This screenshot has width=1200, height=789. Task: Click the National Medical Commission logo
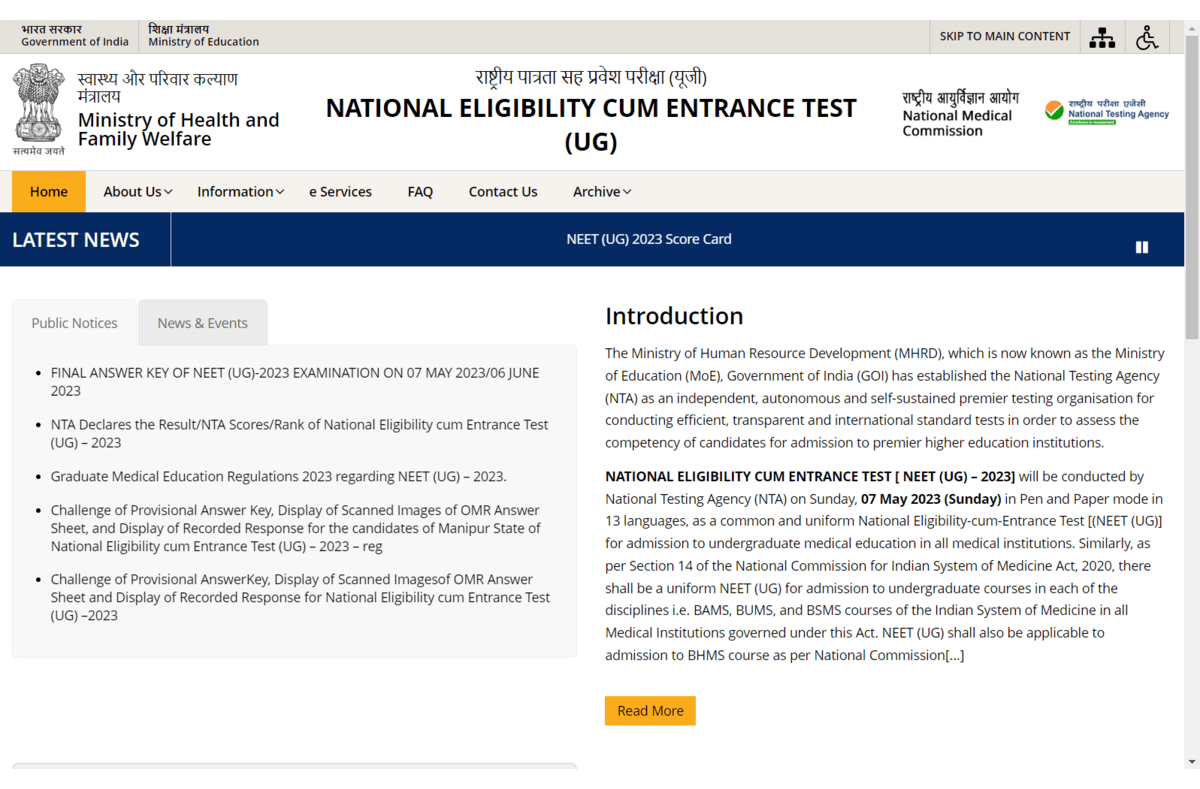tap(960, 114)
